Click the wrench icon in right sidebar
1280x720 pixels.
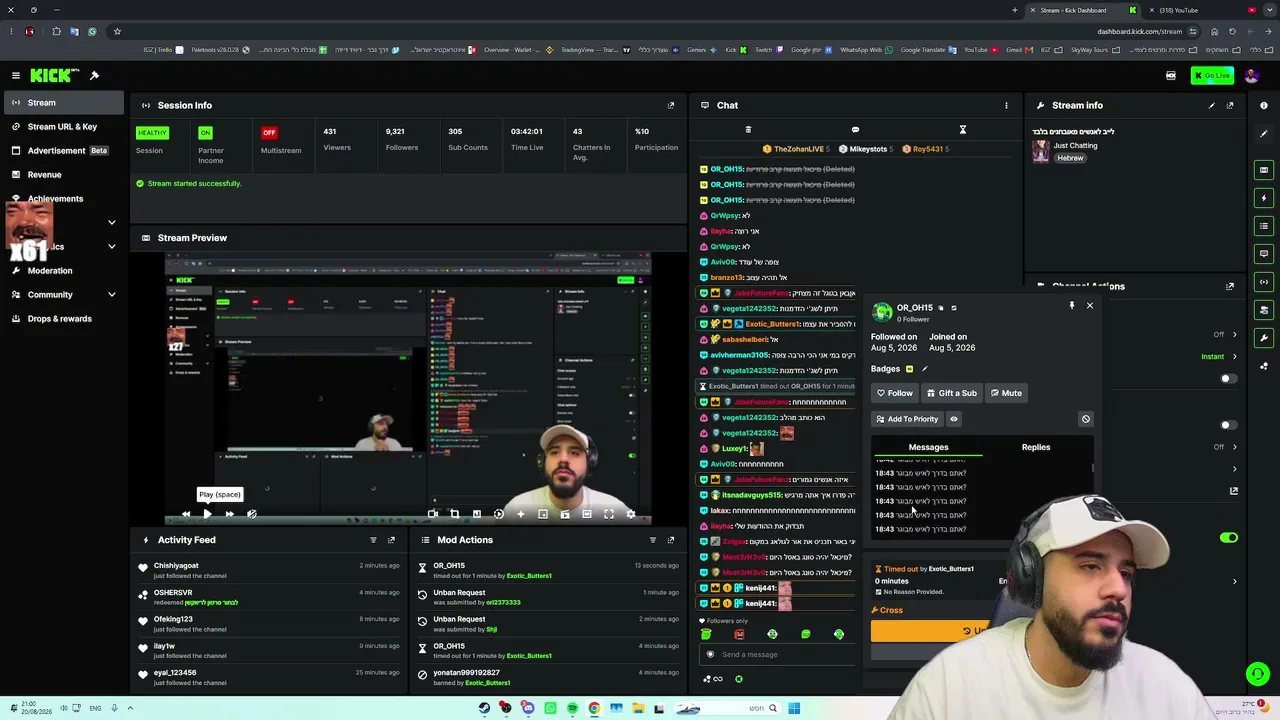point(1264,338)
